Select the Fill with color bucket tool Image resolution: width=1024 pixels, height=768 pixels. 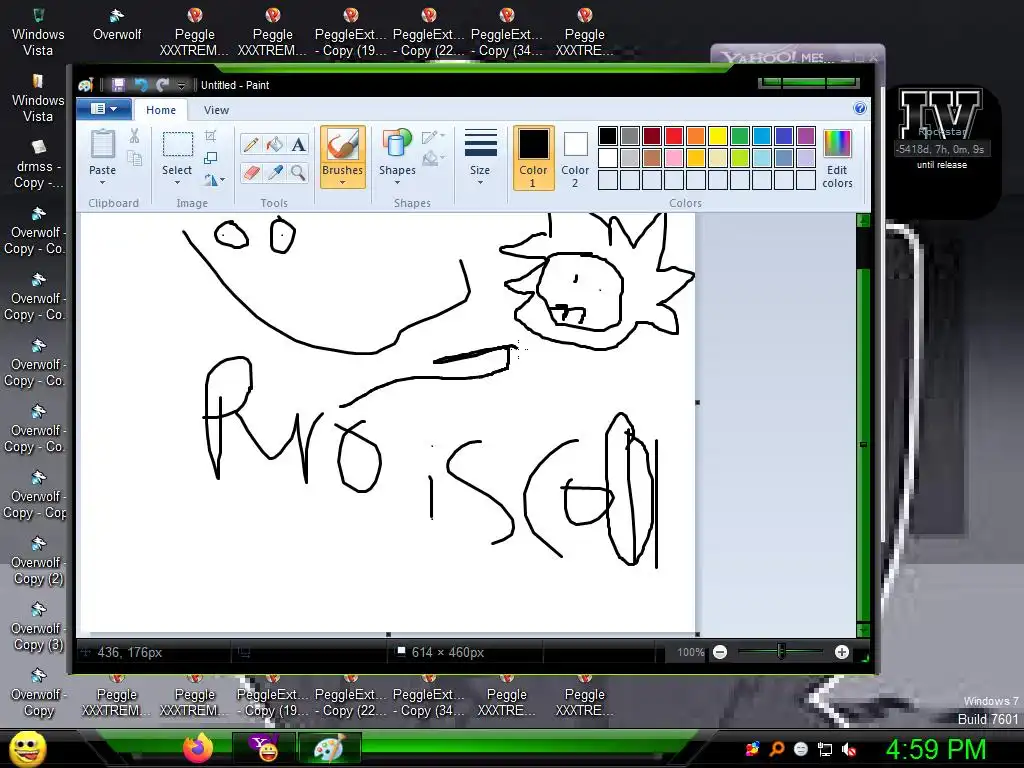[274, 144]
